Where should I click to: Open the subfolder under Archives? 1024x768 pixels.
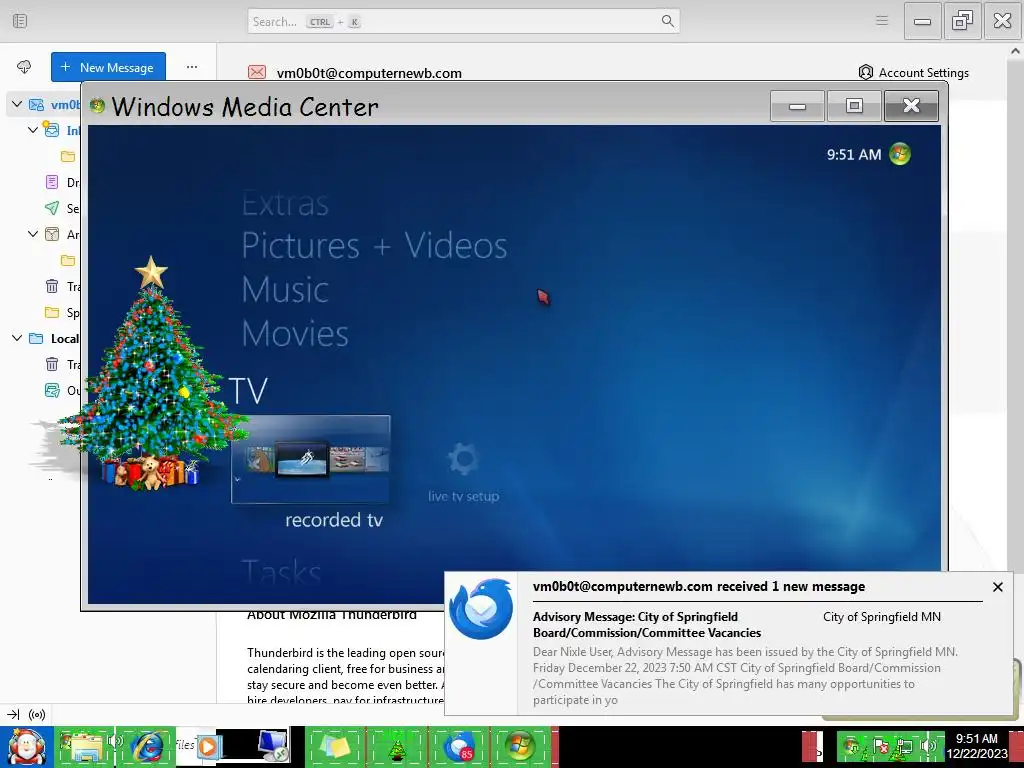tap(68, 260)
